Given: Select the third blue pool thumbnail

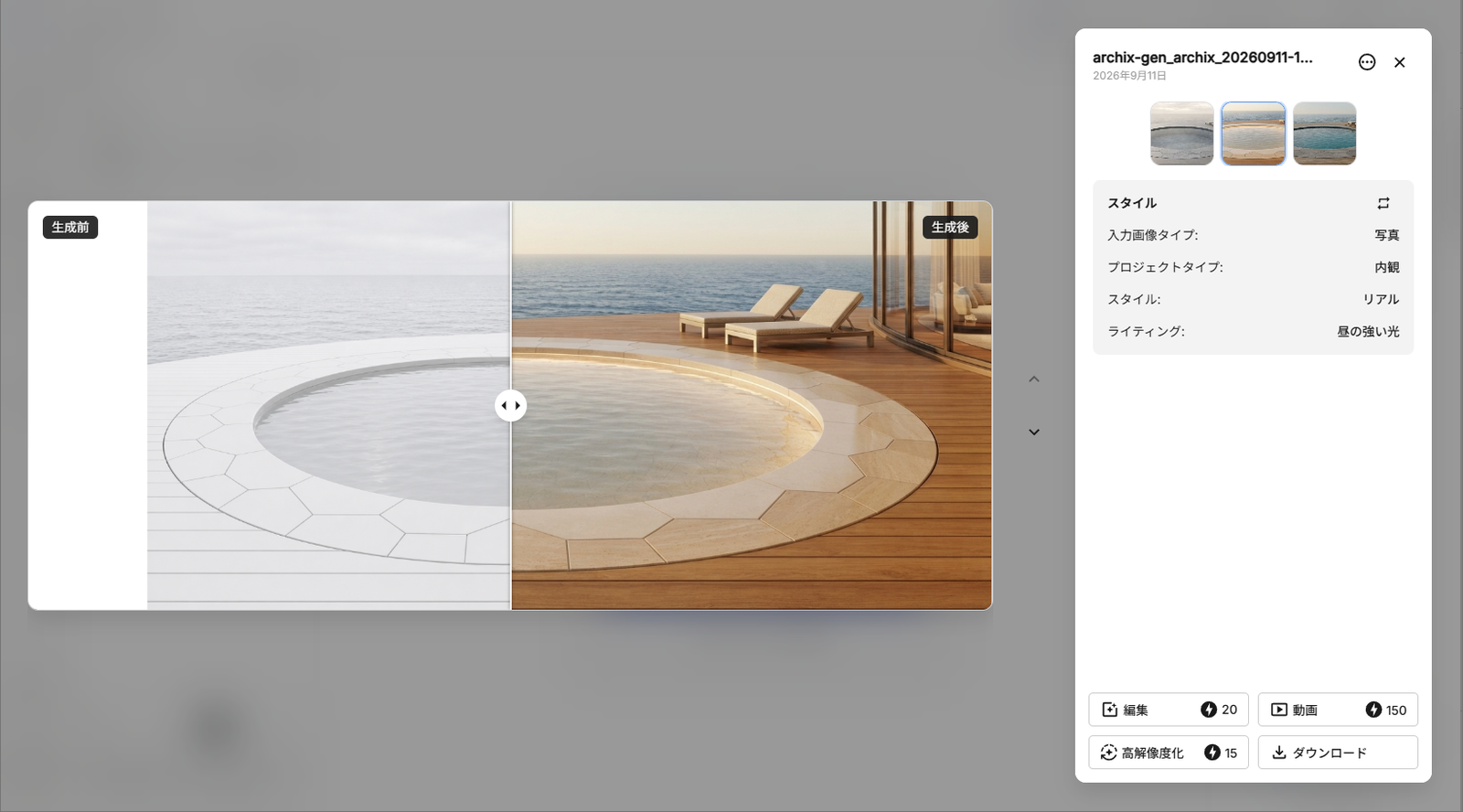Looking at the screenshot, I should coord(1324,134).
